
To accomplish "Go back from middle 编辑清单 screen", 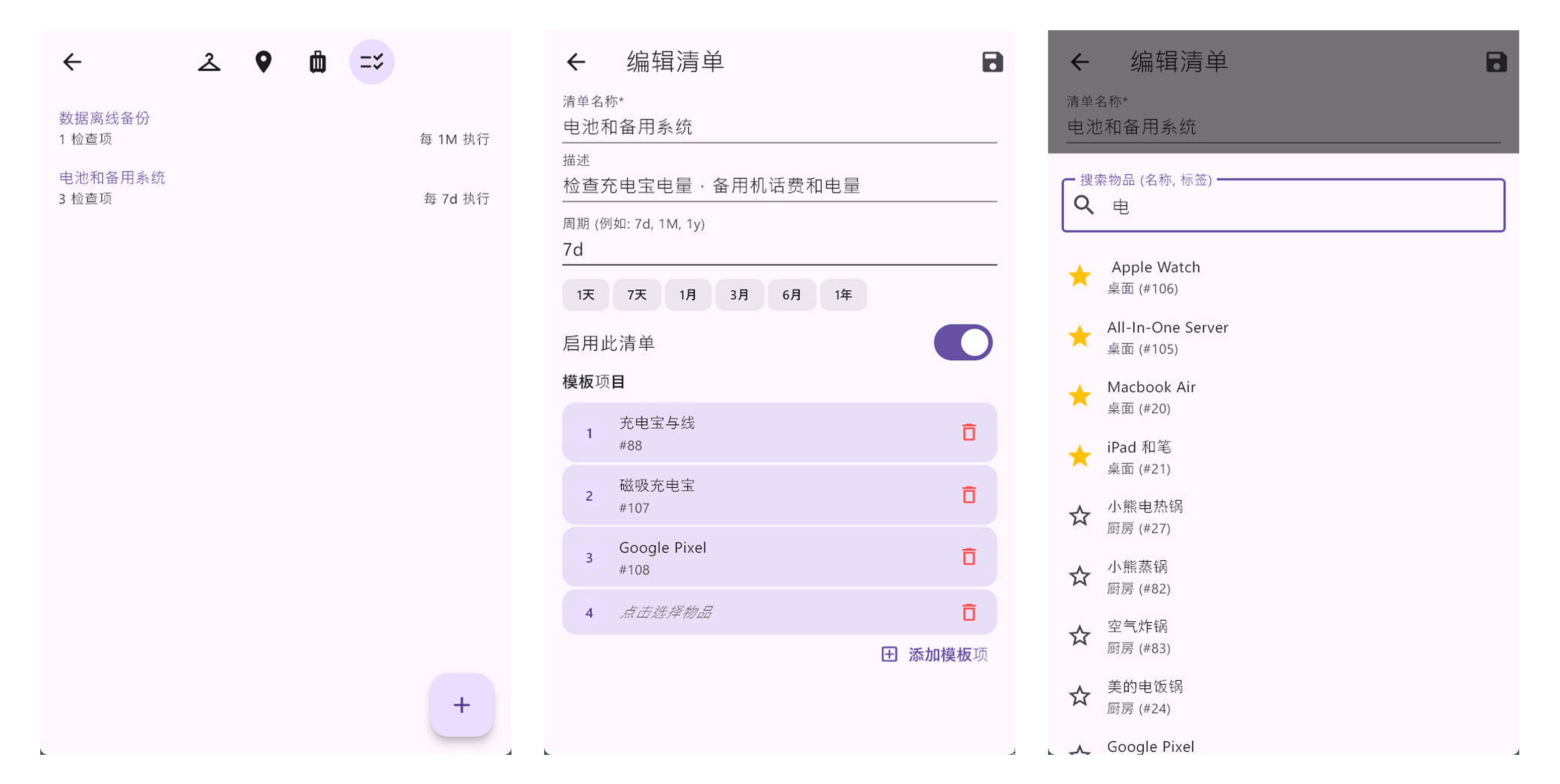I will [x=576, y=62].
